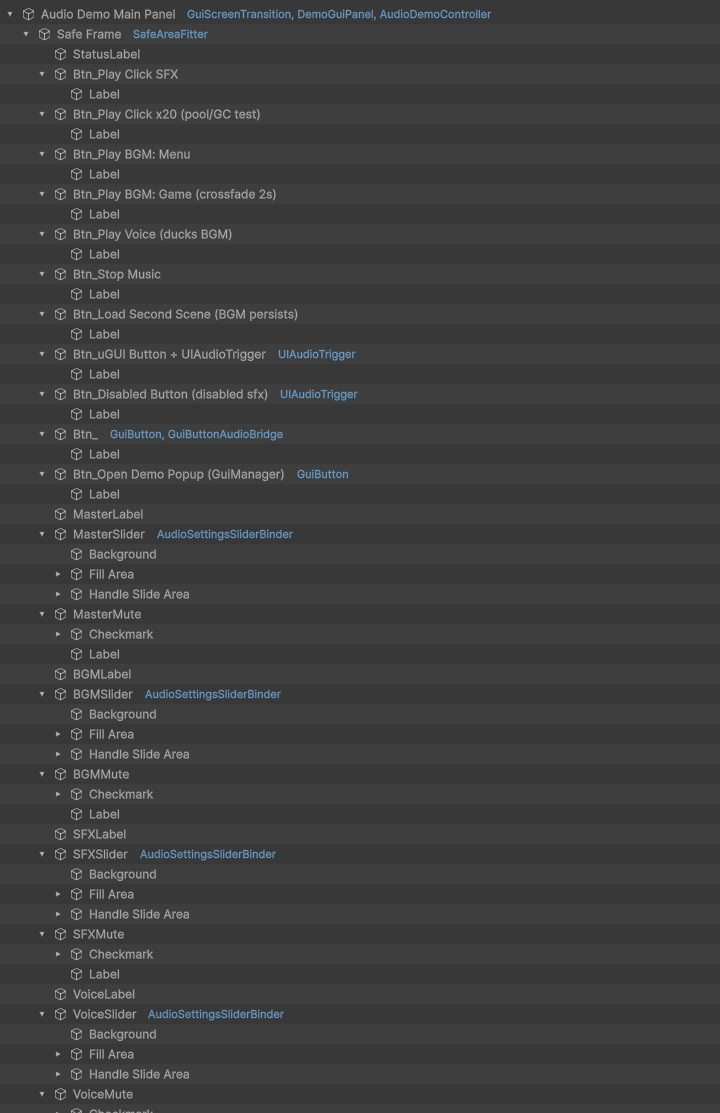The width and height of the screenshot is (720, 1113).
Task: Click GuiButton tag on Btn_Open Demo Popup
Action: 322,474
